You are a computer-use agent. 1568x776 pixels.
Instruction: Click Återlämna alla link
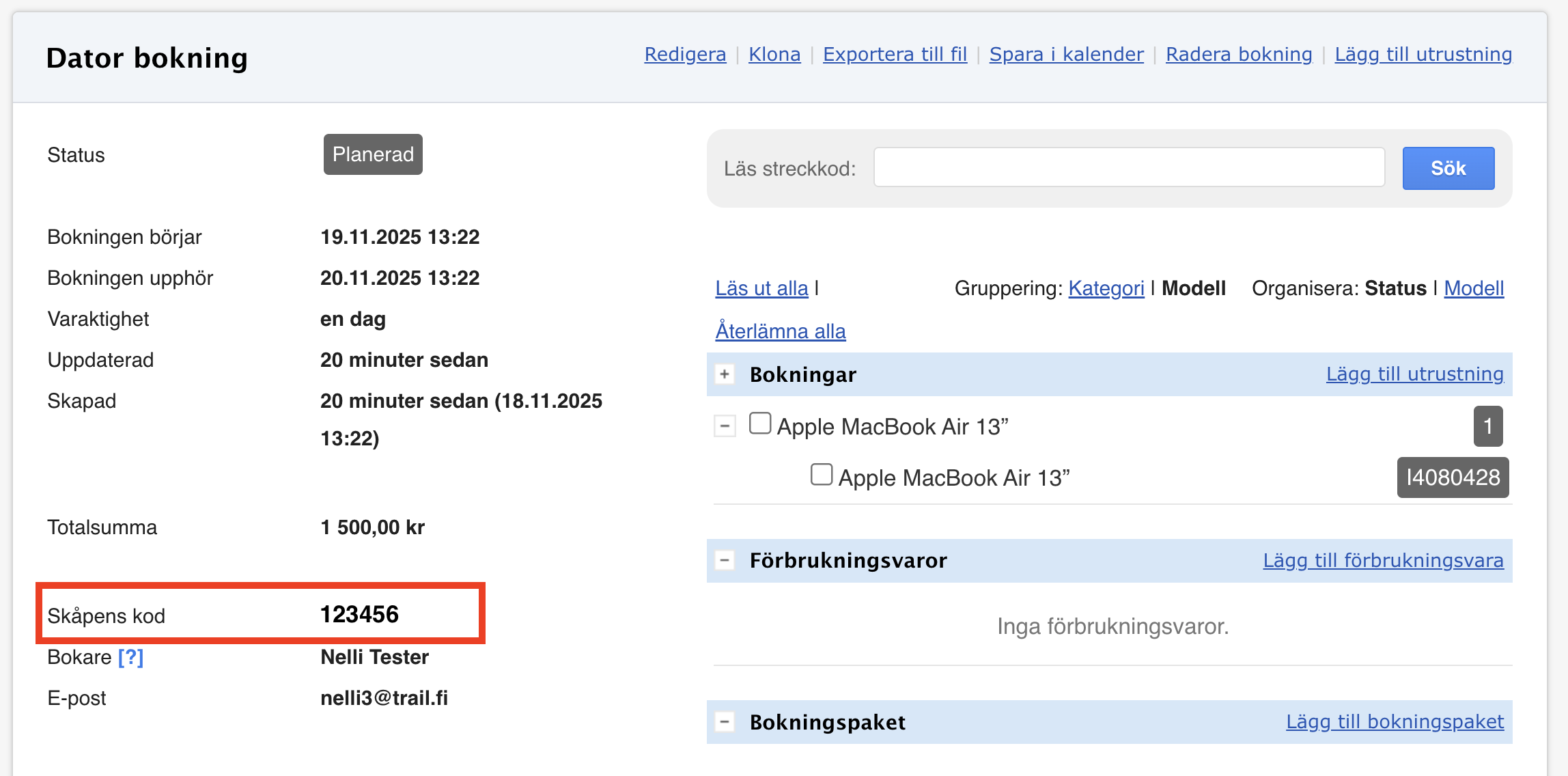click(x=781, y=331)
